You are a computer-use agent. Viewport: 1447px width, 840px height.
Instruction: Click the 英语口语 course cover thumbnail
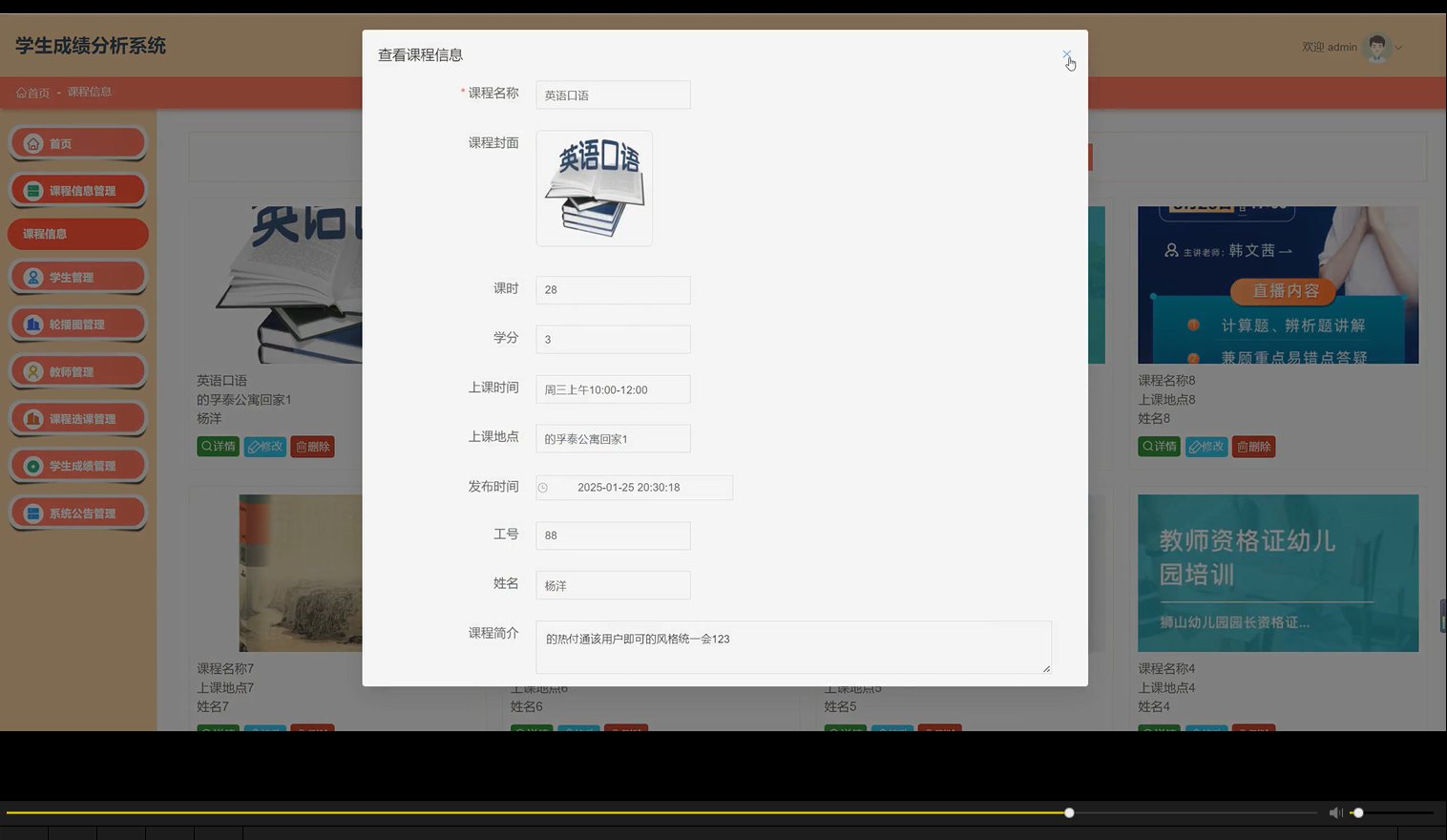click(594, 187)
